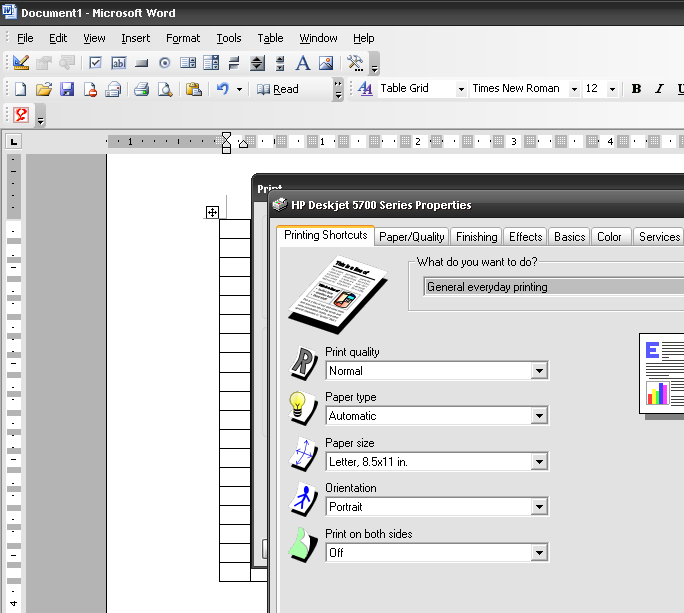
Task: Click the Open folder icon
Action: (43, 89)
